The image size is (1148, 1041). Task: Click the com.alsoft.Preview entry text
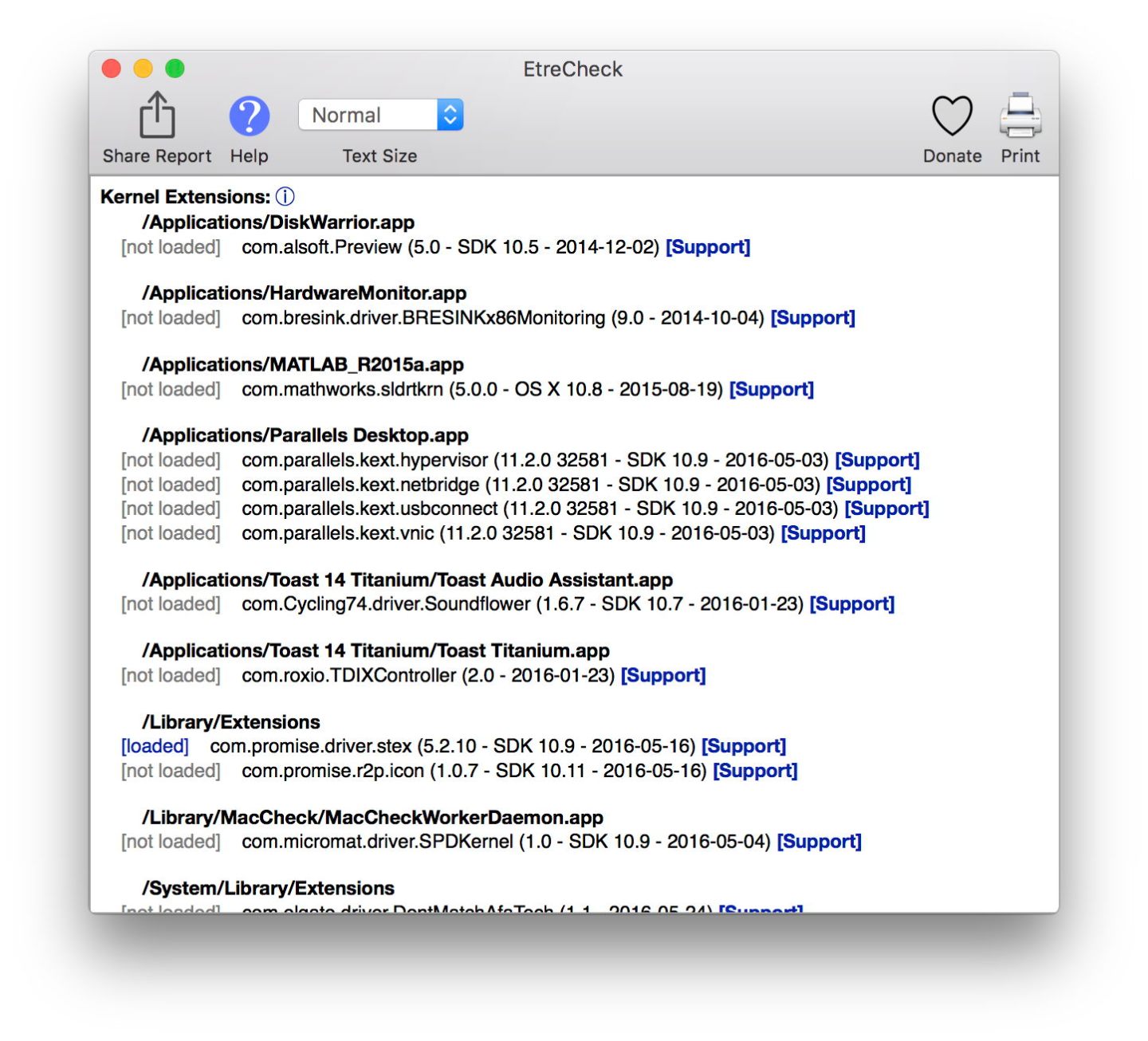click(450, 247)
